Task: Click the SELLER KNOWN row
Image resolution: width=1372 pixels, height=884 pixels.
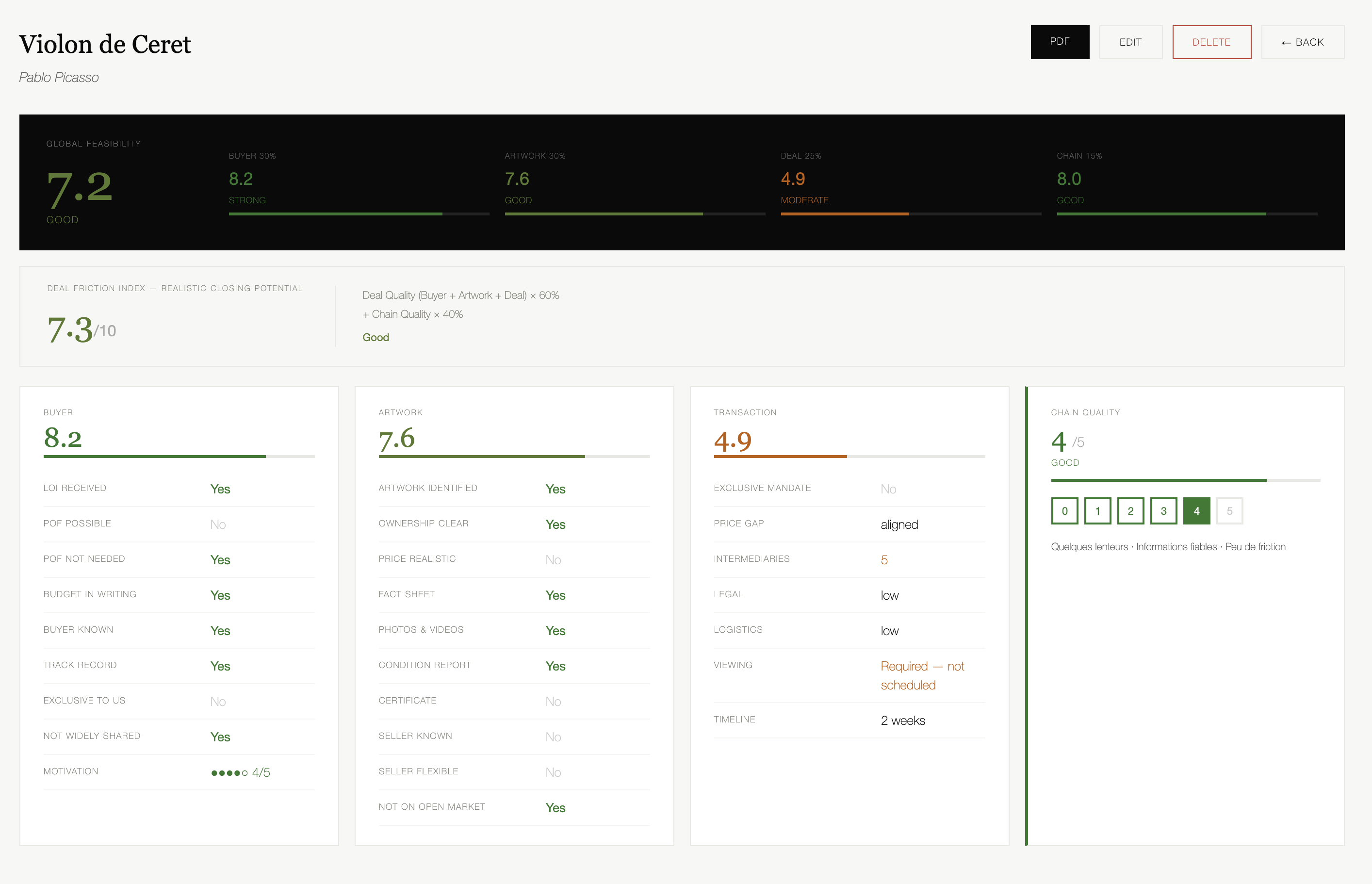Action: coord(514,737)
